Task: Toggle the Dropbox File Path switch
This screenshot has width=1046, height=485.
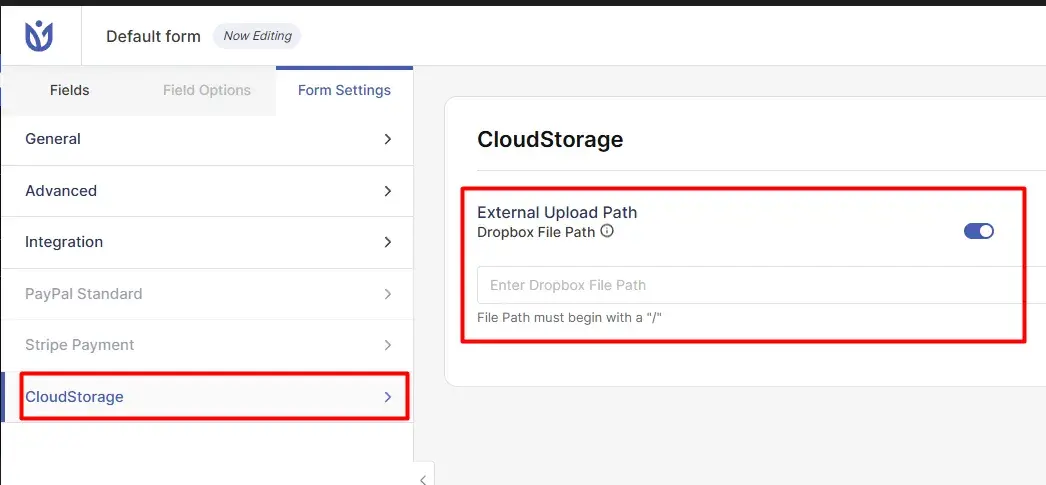Action: coord(979,231)
